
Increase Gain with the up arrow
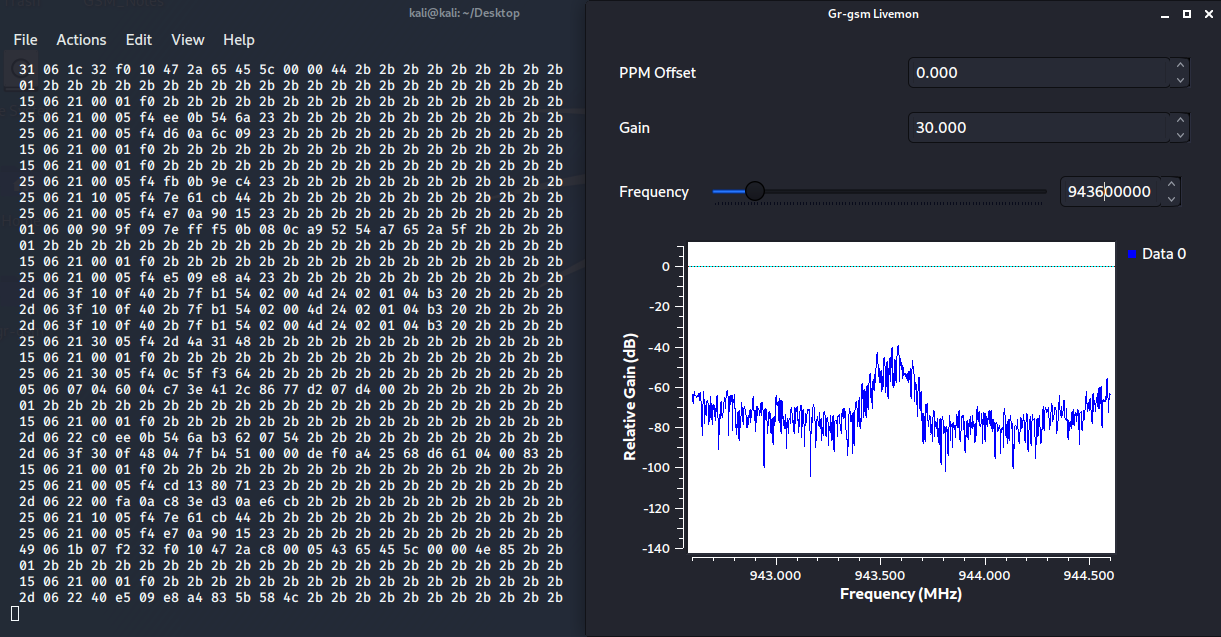(x=1180, y=120)
